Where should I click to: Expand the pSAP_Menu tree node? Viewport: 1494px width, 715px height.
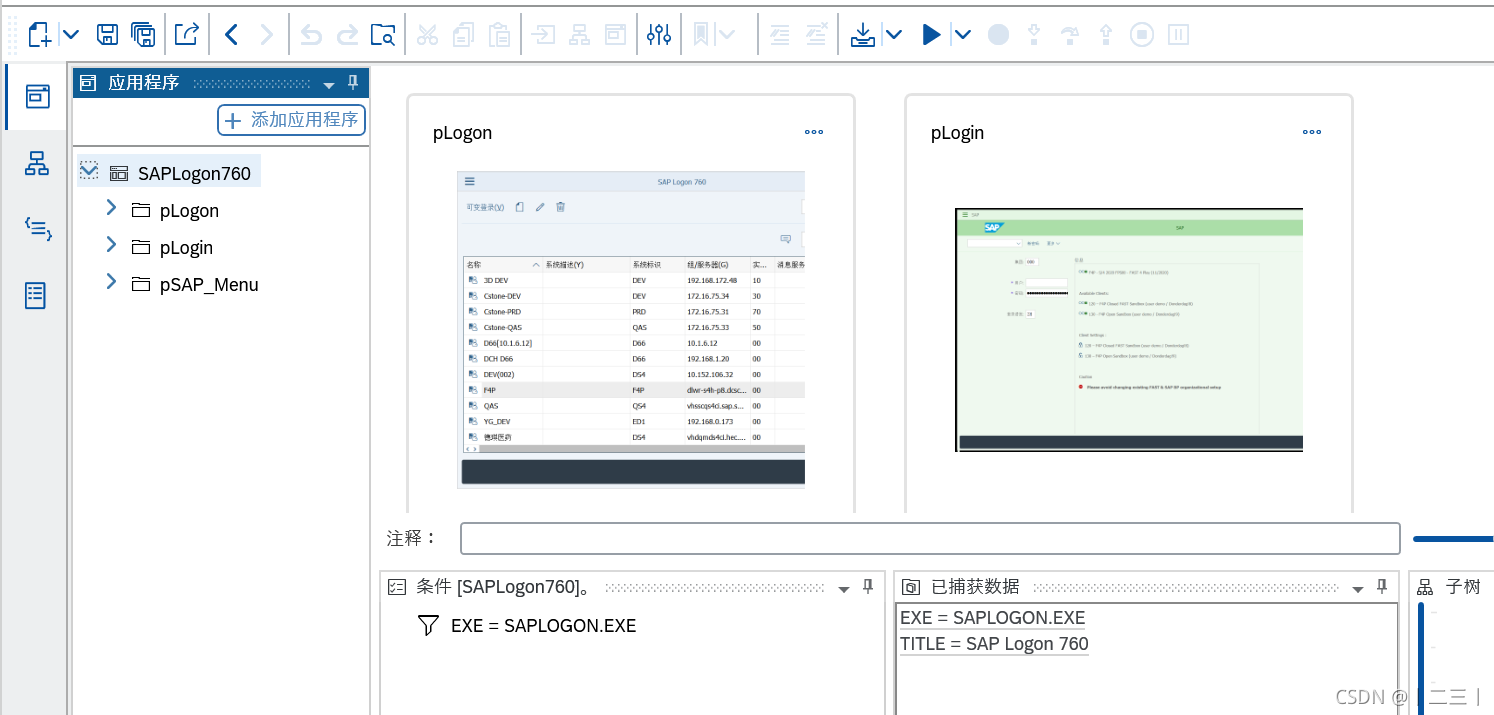tap(111, 282)
